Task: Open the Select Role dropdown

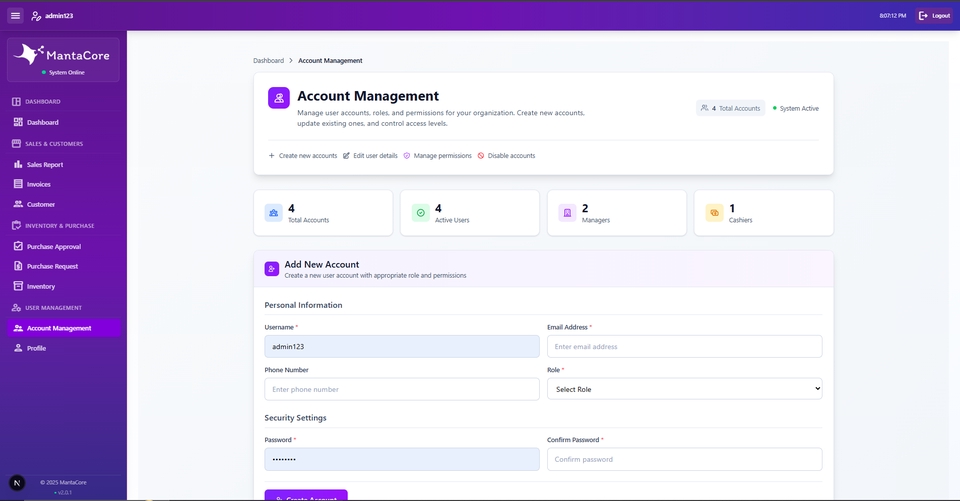Action: coord(684,389)
